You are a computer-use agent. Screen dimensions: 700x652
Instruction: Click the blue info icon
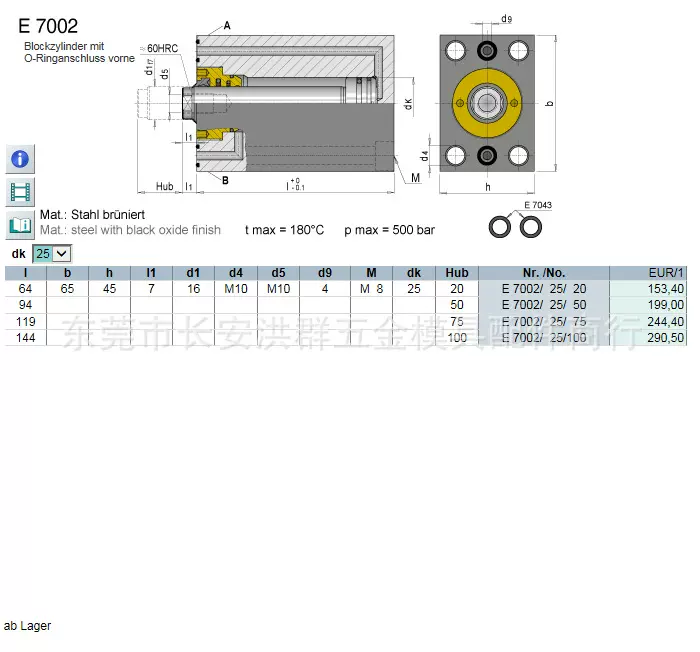pyautogui.click(x=20, y=158)
